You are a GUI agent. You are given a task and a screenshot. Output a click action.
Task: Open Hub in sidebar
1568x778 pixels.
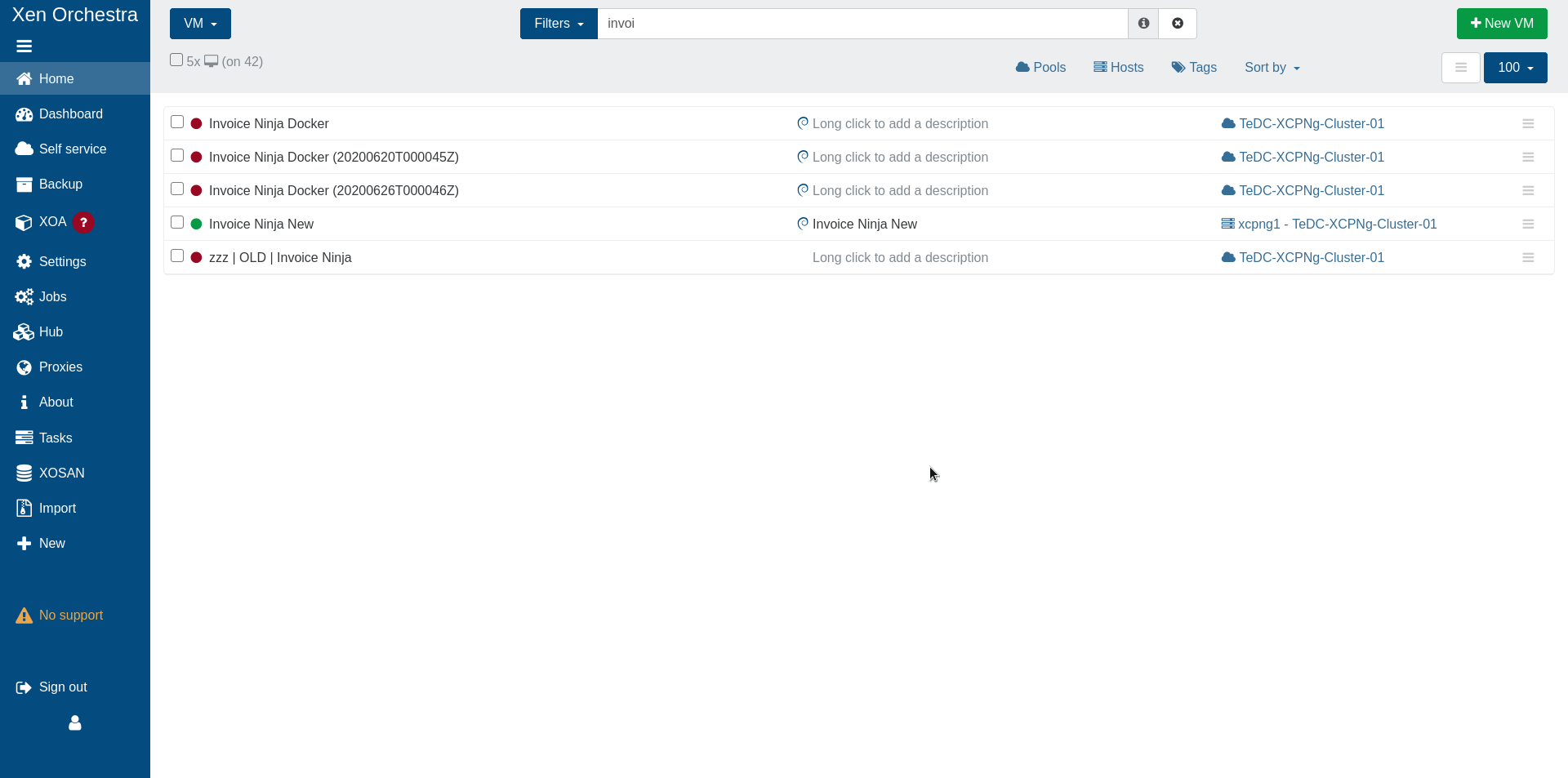(x=75, y=332)
